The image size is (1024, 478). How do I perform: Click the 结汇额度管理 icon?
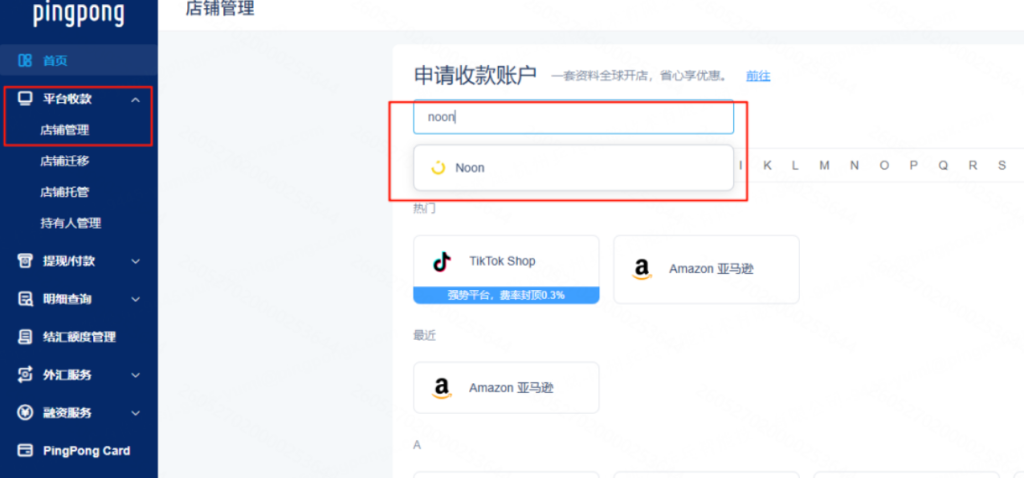[x=25, y=337]
